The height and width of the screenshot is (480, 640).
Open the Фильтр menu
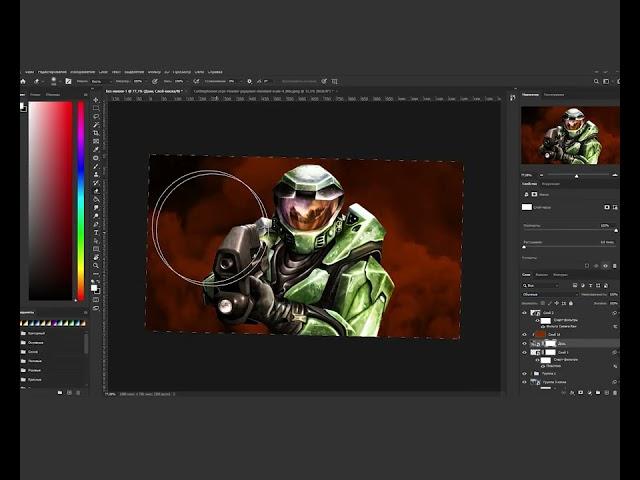tap(154, 72)
